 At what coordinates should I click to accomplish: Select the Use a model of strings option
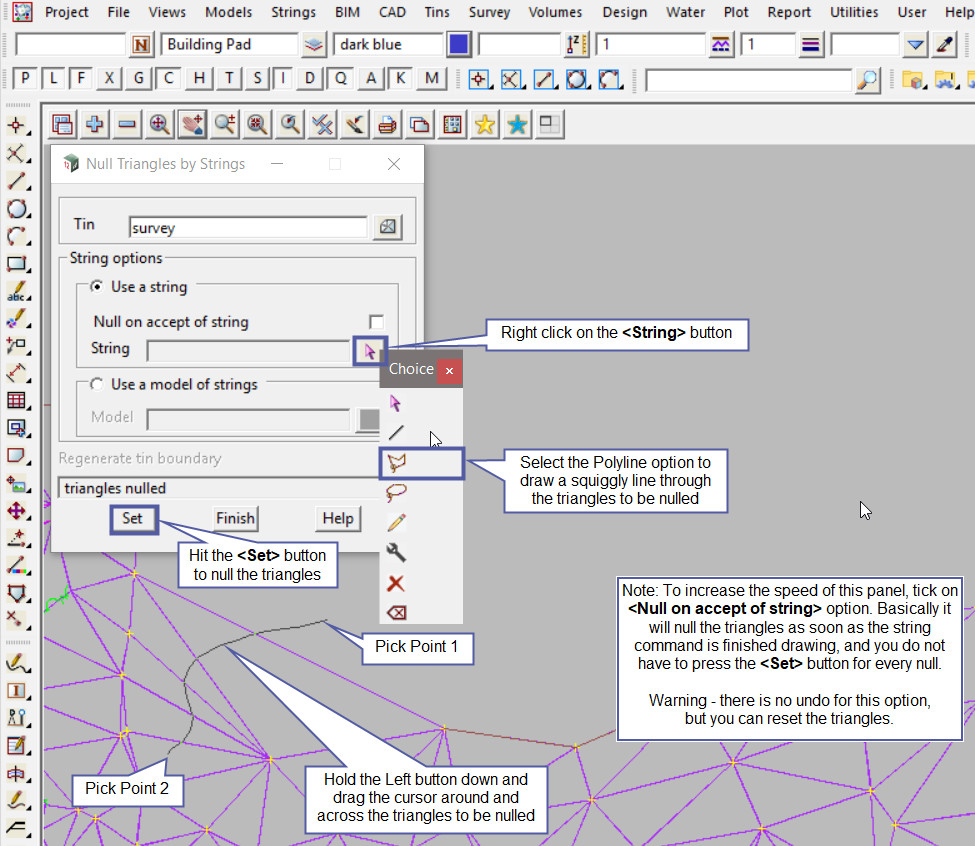(97, 384)
